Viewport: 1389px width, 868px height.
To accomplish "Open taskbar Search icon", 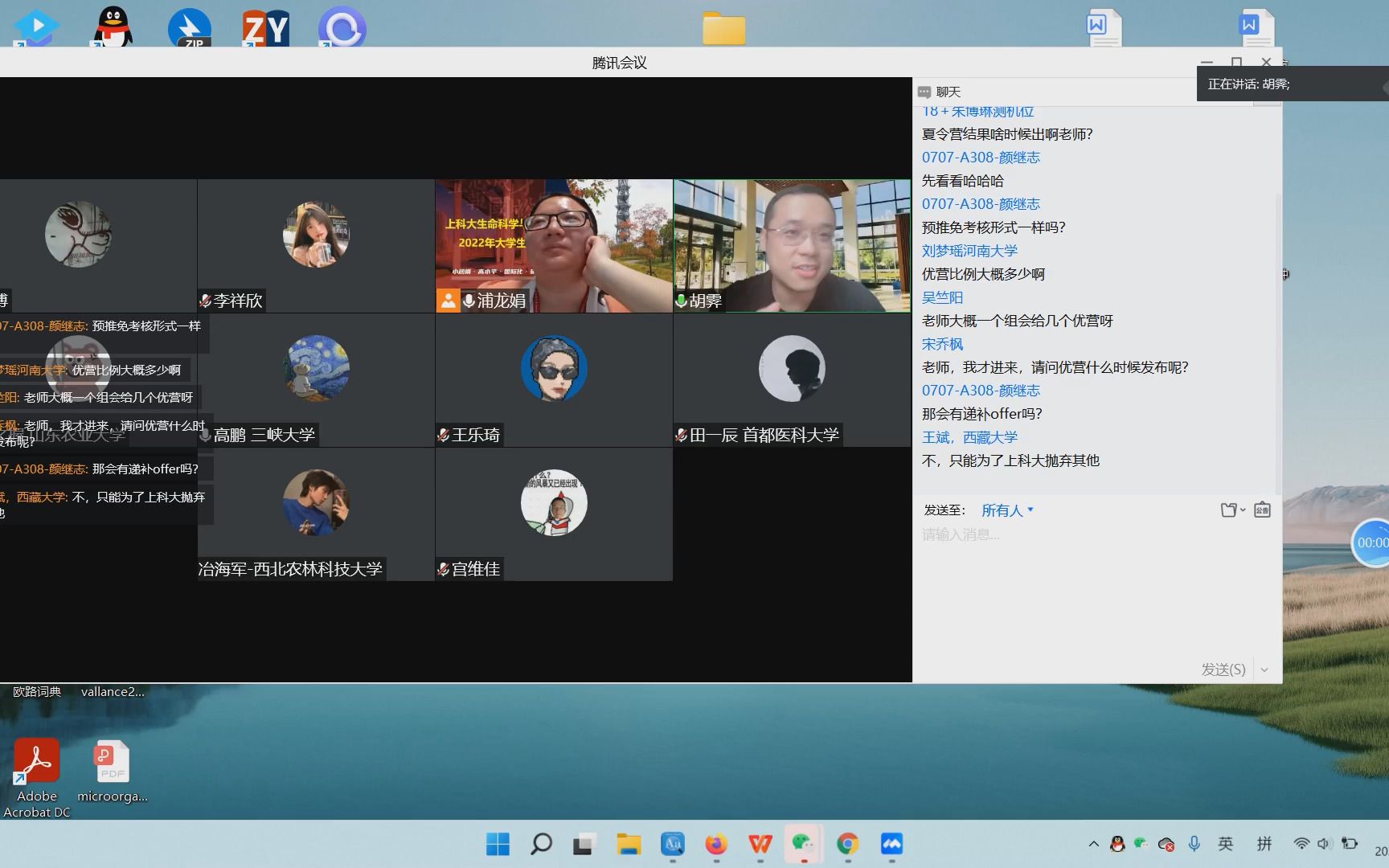I will 541,844.
